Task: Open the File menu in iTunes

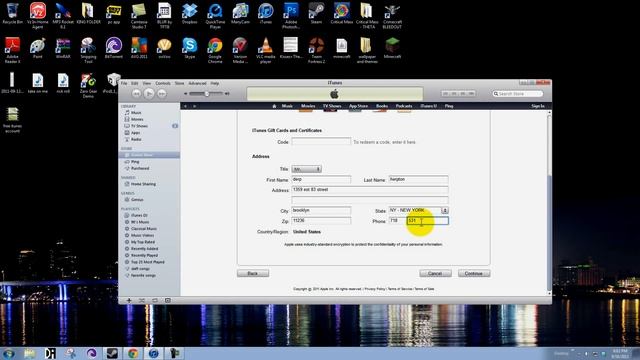Action: 124,83
